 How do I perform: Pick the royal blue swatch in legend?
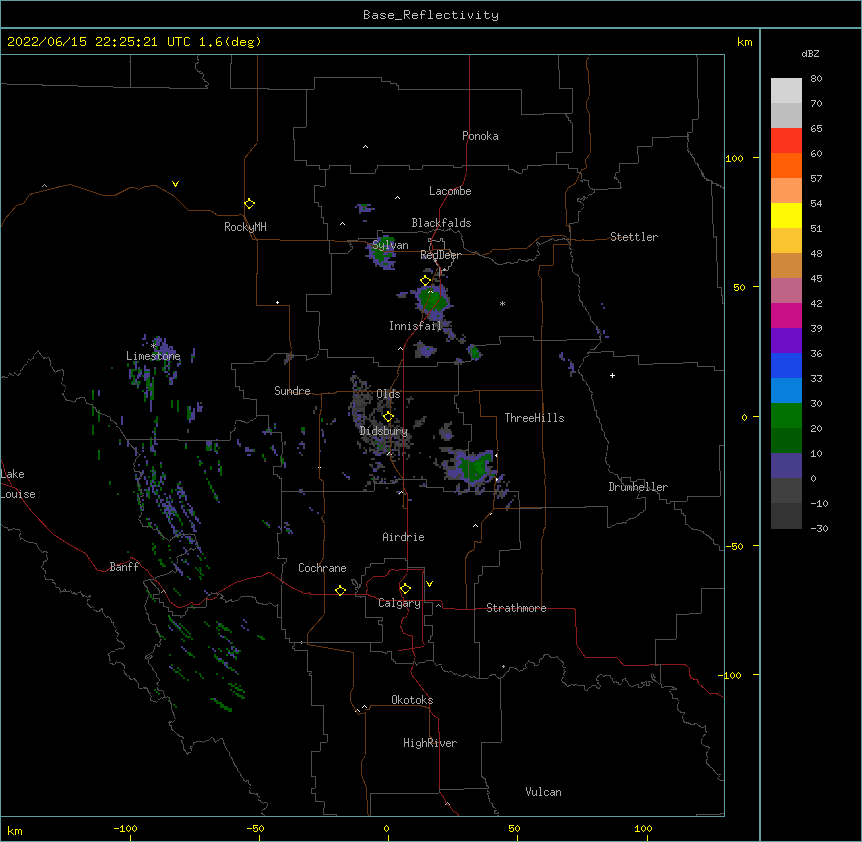point(786,365)
